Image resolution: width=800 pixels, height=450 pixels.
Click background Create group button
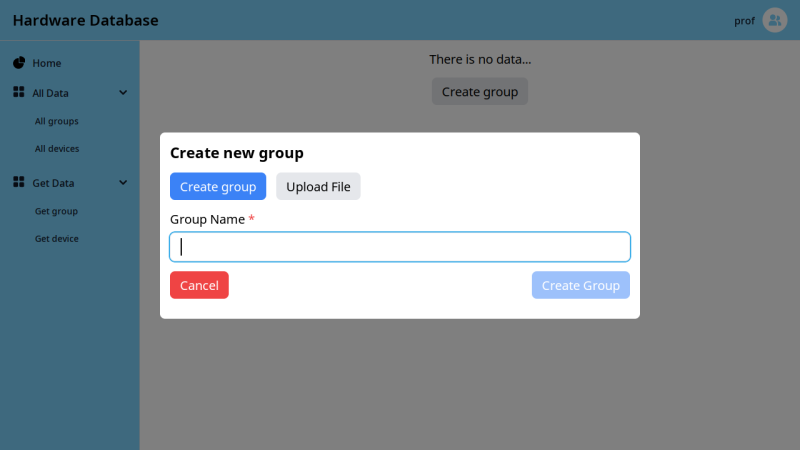(x=480, y=91)
